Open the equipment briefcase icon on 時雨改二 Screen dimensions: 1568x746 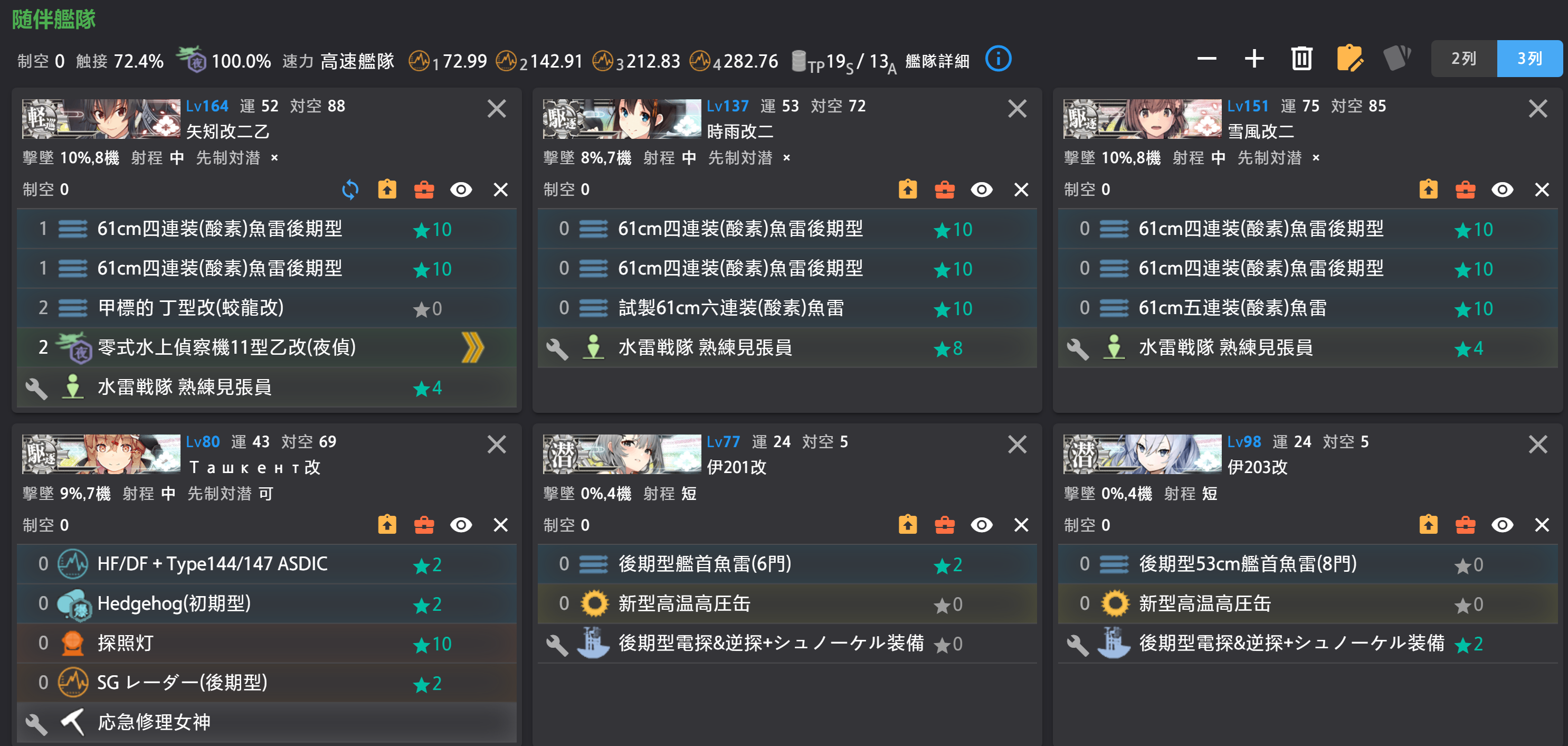coord(945,190)
